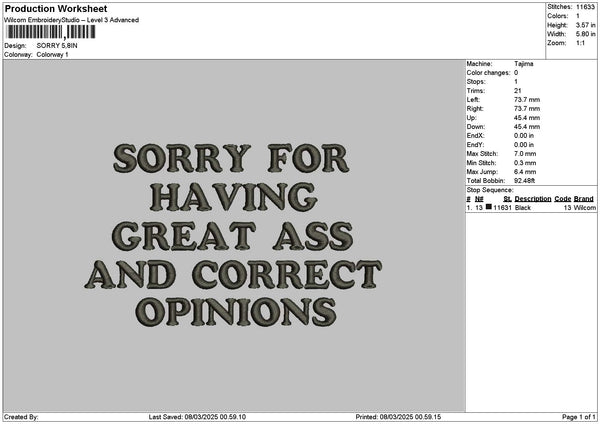
Task: Click the Down value 45.4 mm
Action: [x=527, y=127]
